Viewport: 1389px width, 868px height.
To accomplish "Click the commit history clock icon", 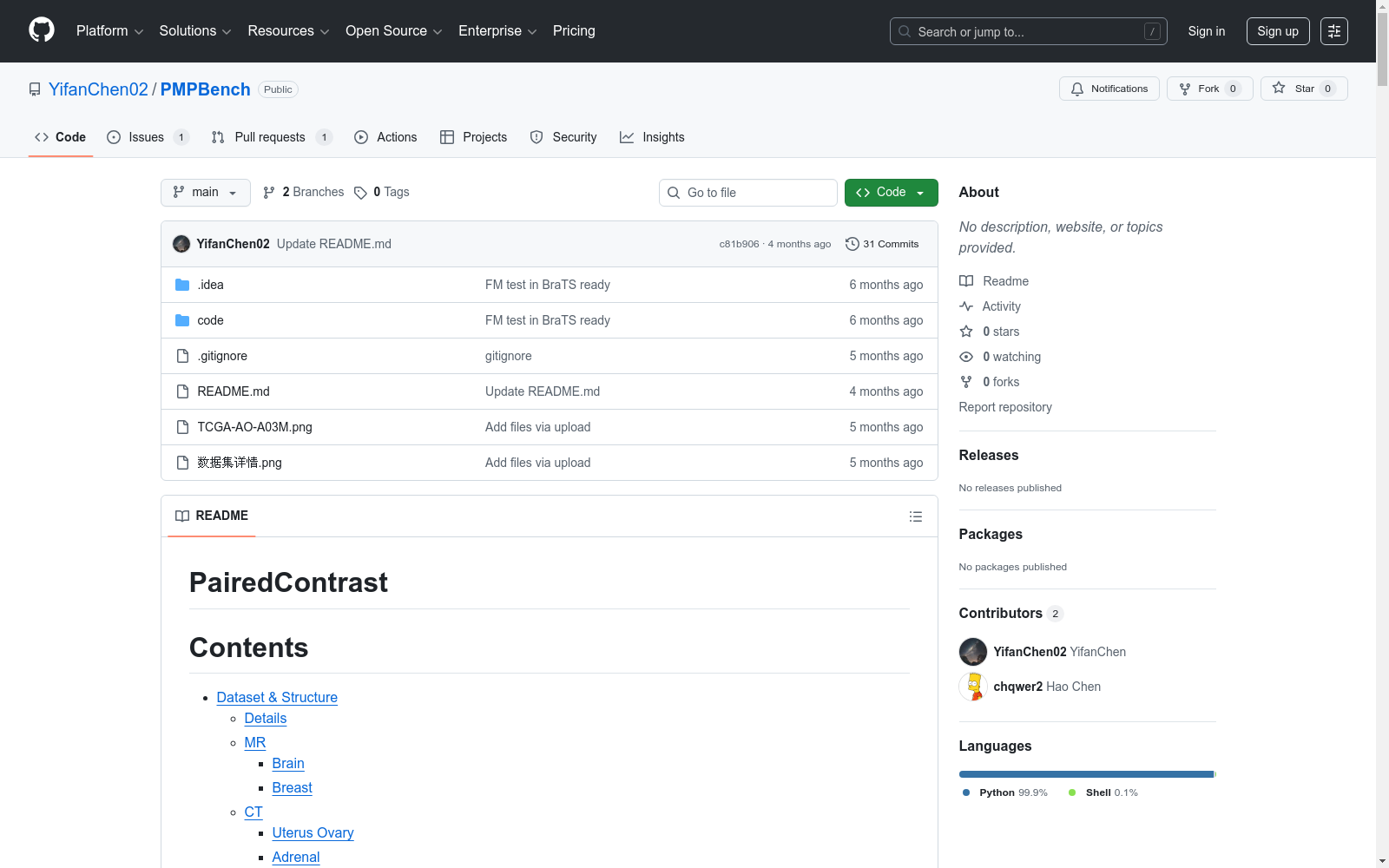I will [852, 244].
